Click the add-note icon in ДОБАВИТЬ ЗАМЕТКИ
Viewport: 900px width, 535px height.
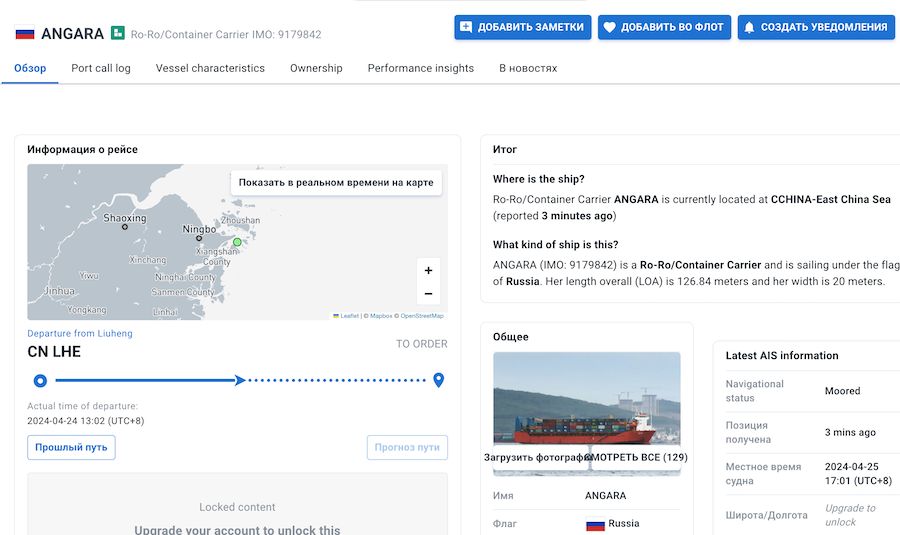tap(466, 27)
